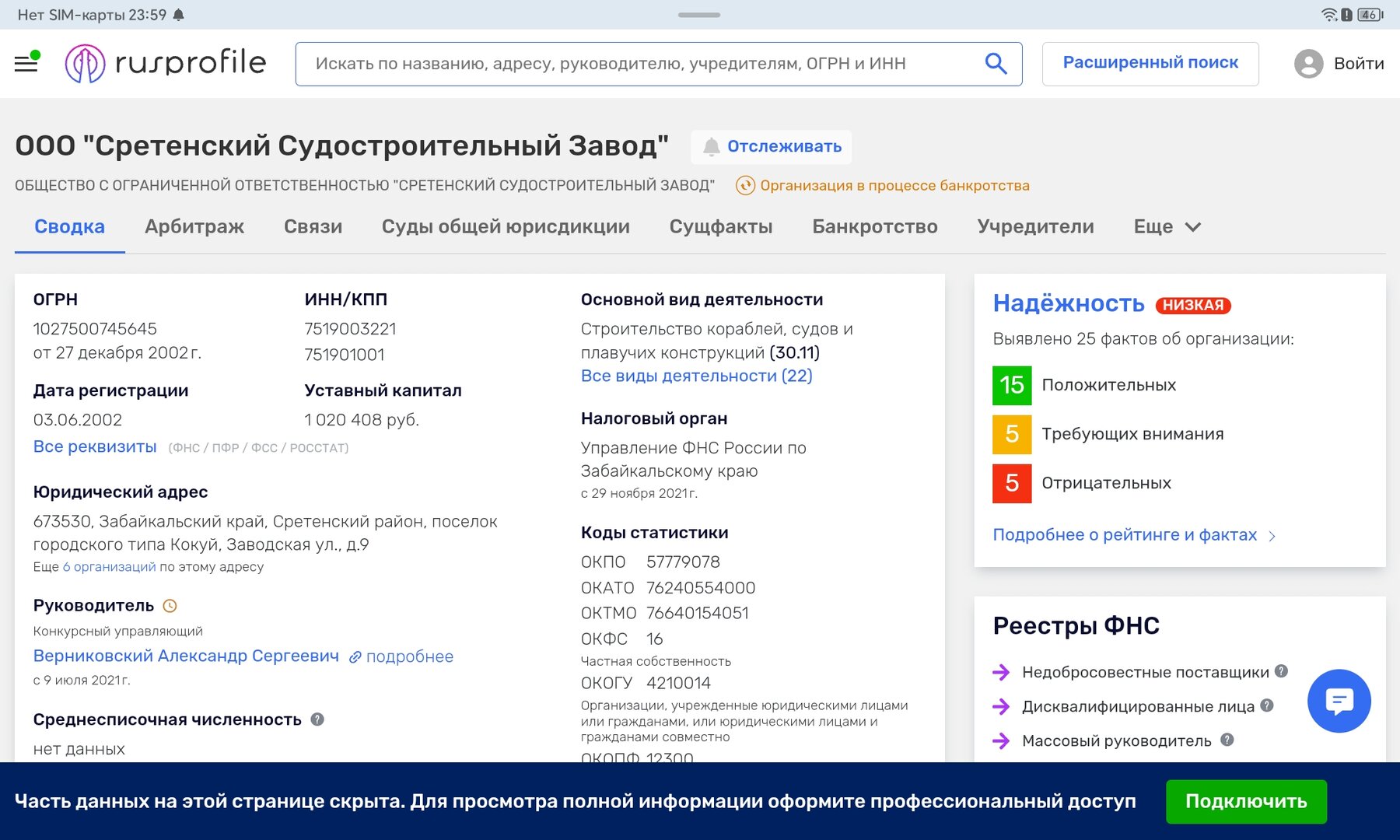This screenshot has height=840, width=1400.
Task: Switch to the Сводка tab
Action: (70, 226)
